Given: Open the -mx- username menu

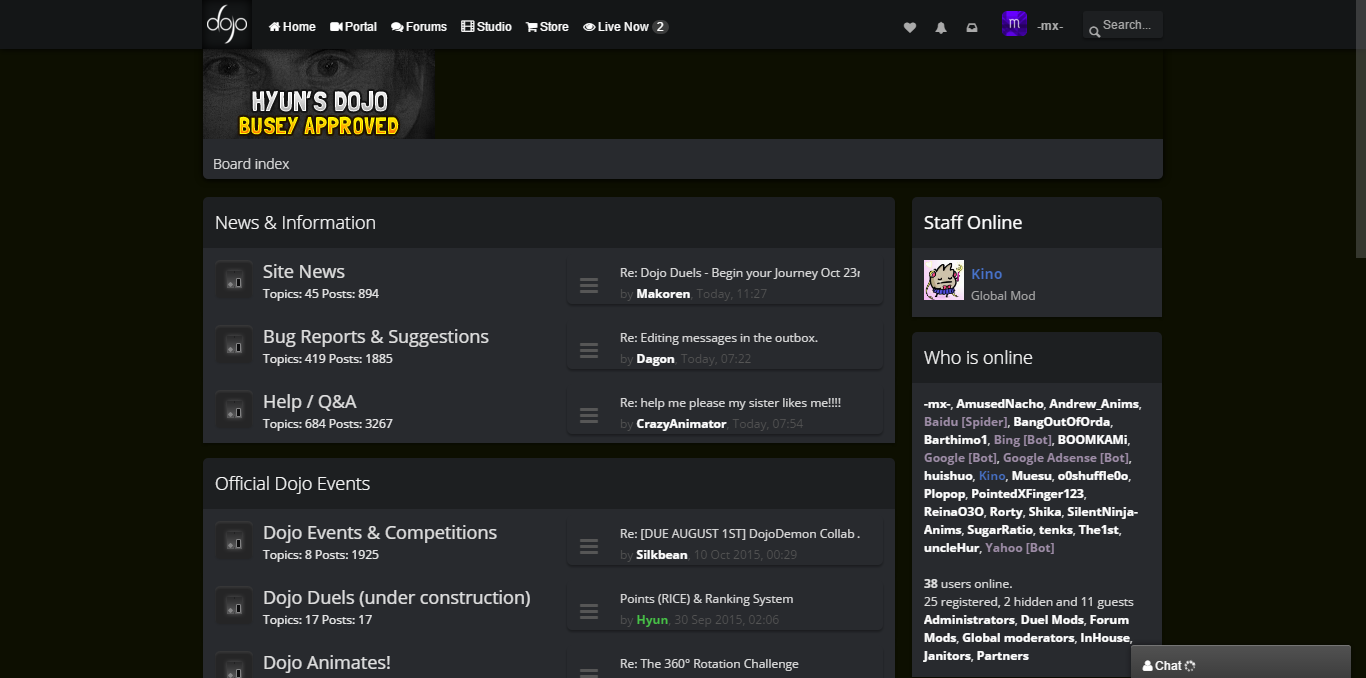Looking at the screenshot, I should (1050, 26).
